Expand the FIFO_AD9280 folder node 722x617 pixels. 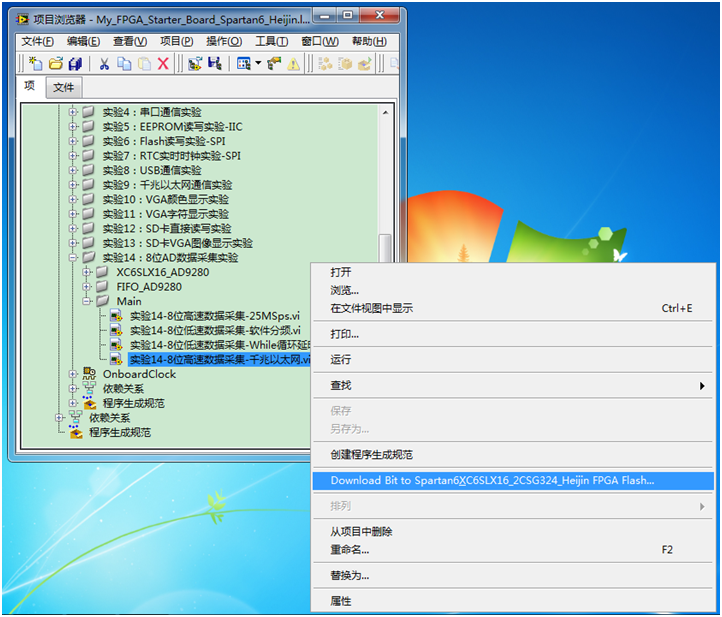(87, 286)
